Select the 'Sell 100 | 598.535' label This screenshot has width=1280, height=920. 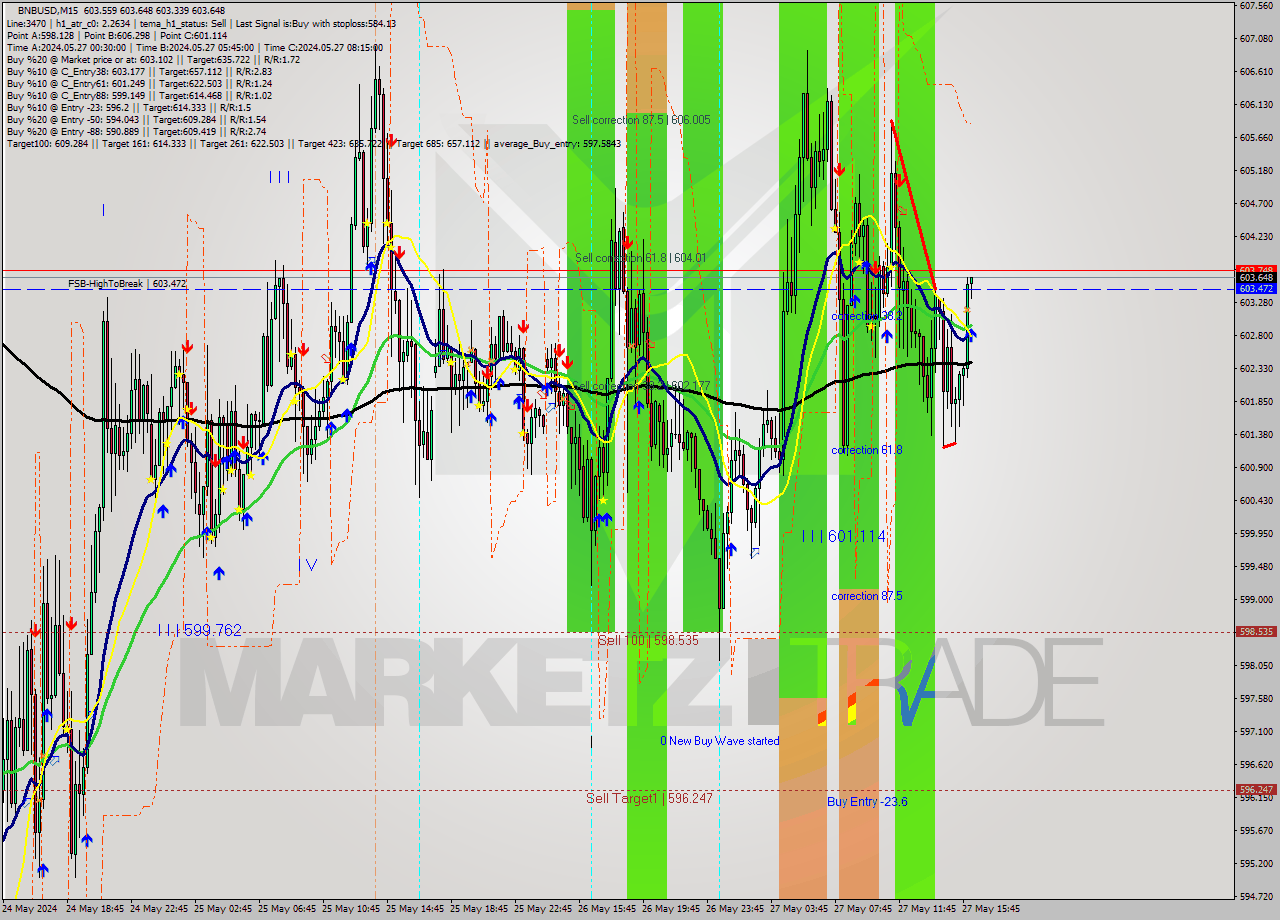pos(648,640)
